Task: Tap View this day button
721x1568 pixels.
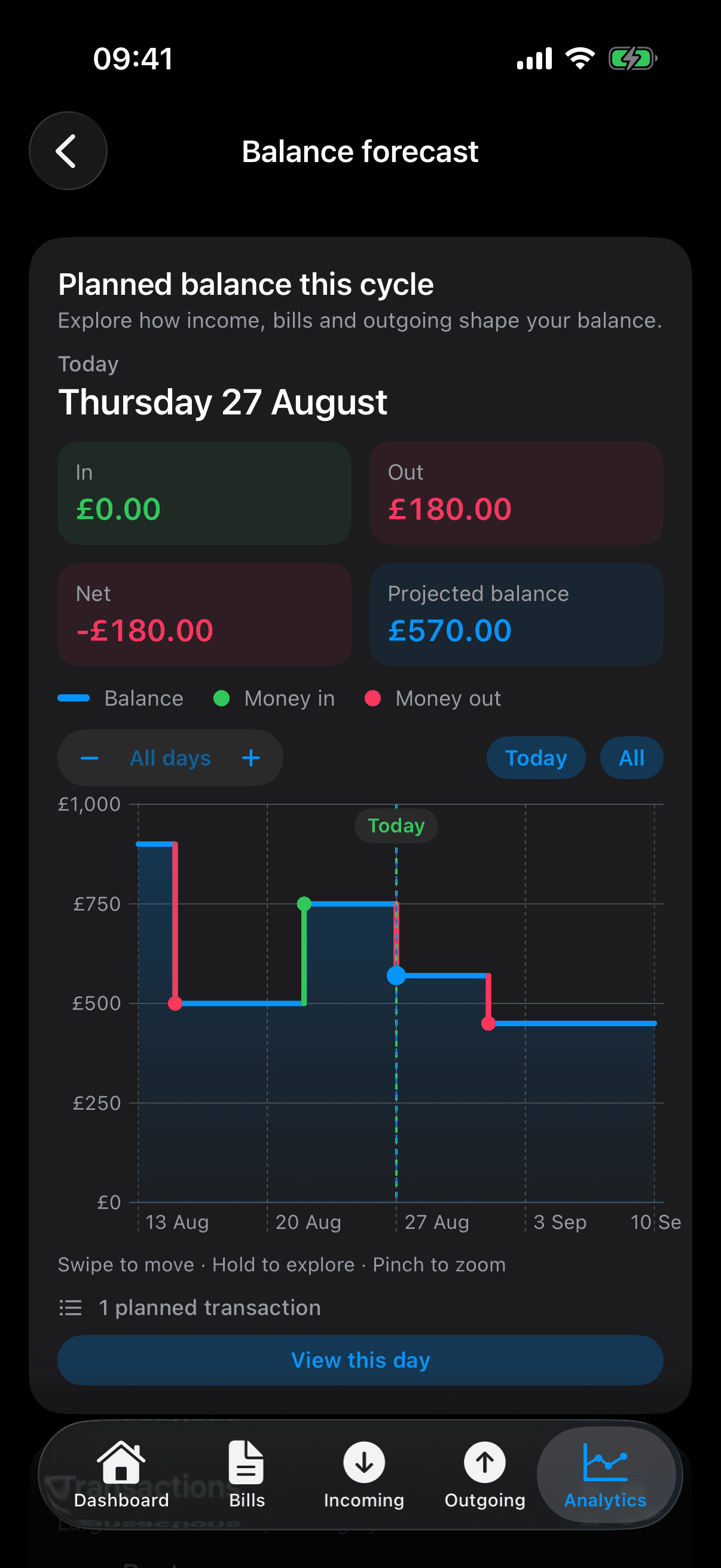Action: point(360,1360)
